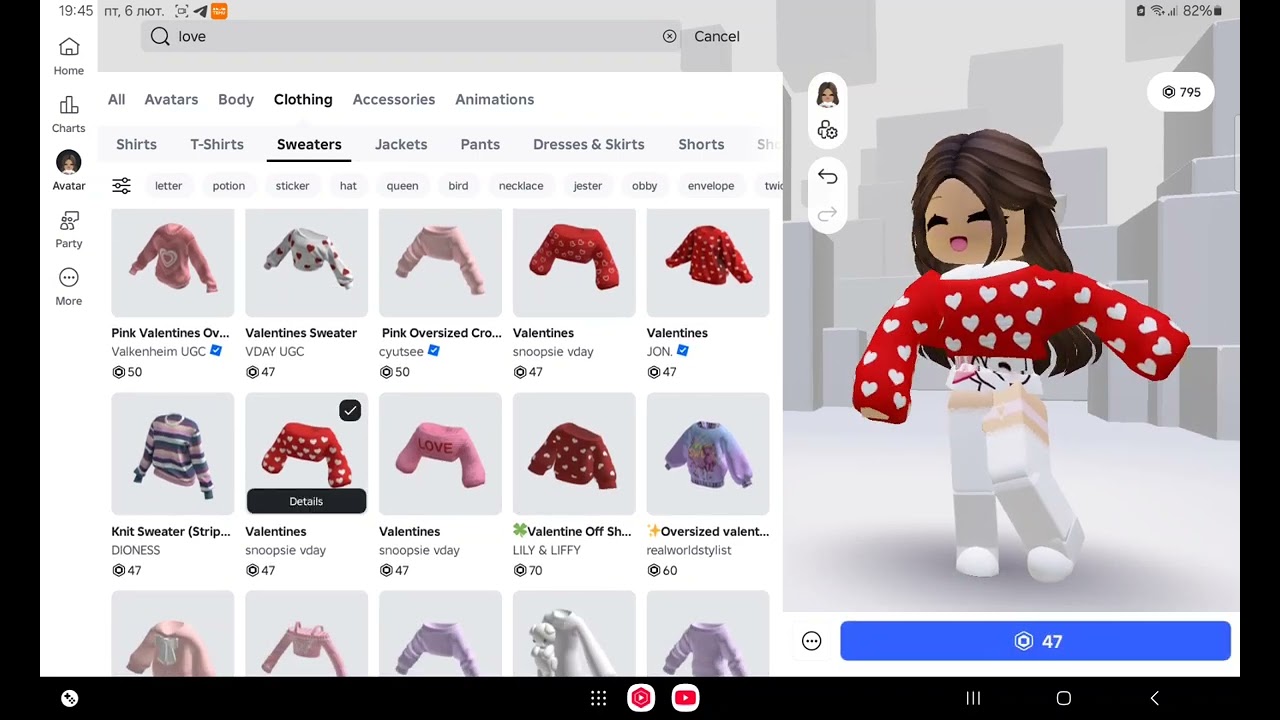Screen dimensions: 1280x720
Task: Switch to the All category tab
Action: 116,99
